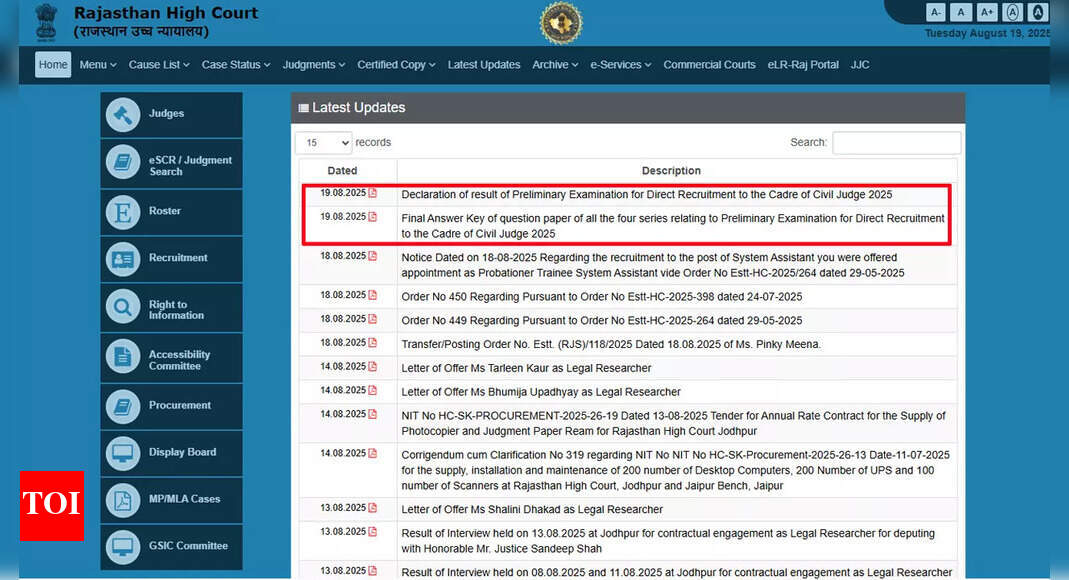Open the JJC menu item

(x=860, y=65)
